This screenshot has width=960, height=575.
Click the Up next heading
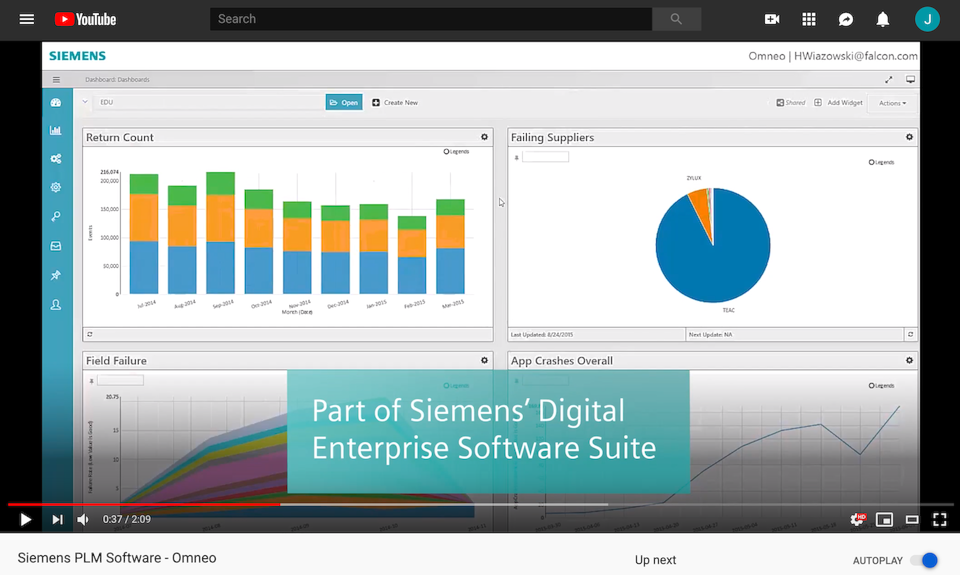[655, 560]
